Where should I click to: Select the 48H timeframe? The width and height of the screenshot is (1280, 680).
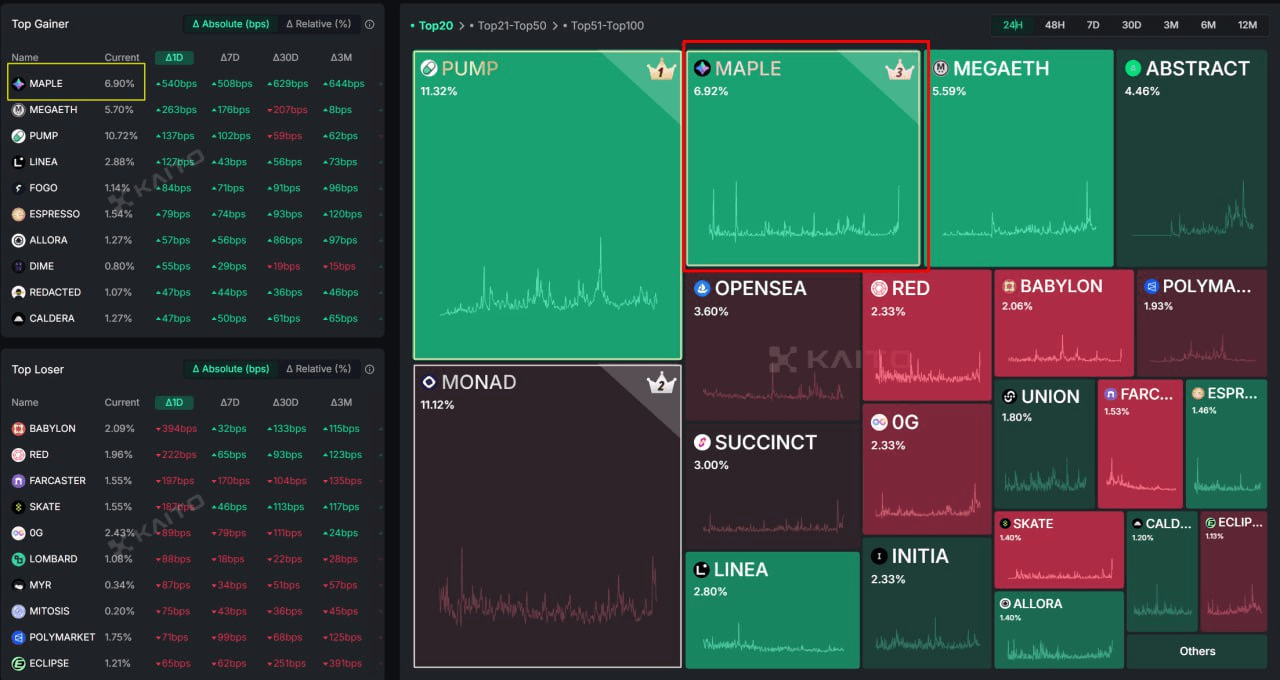(x=1055, y=25)
